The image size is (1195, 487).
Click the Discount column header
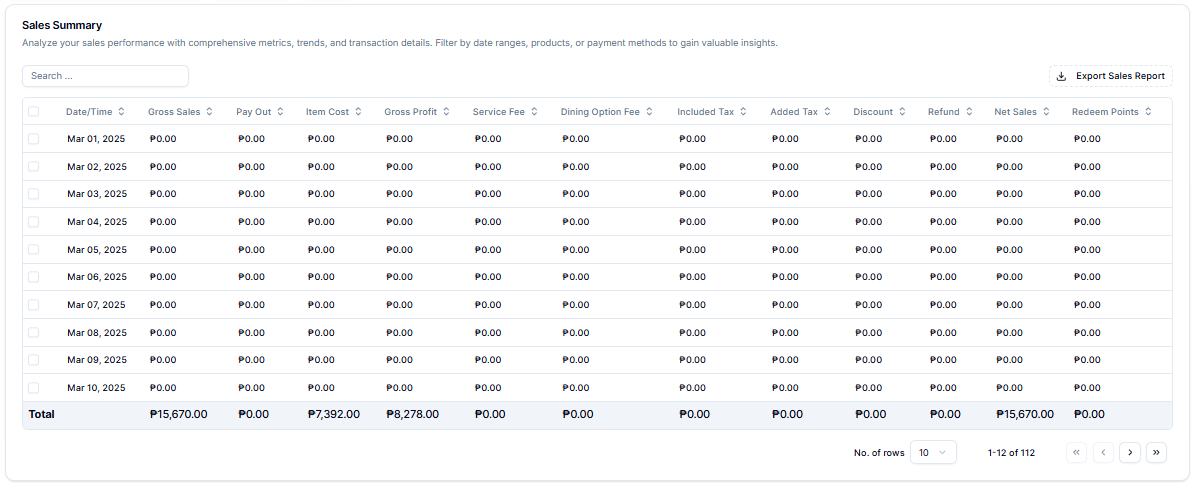click(879, 111)
